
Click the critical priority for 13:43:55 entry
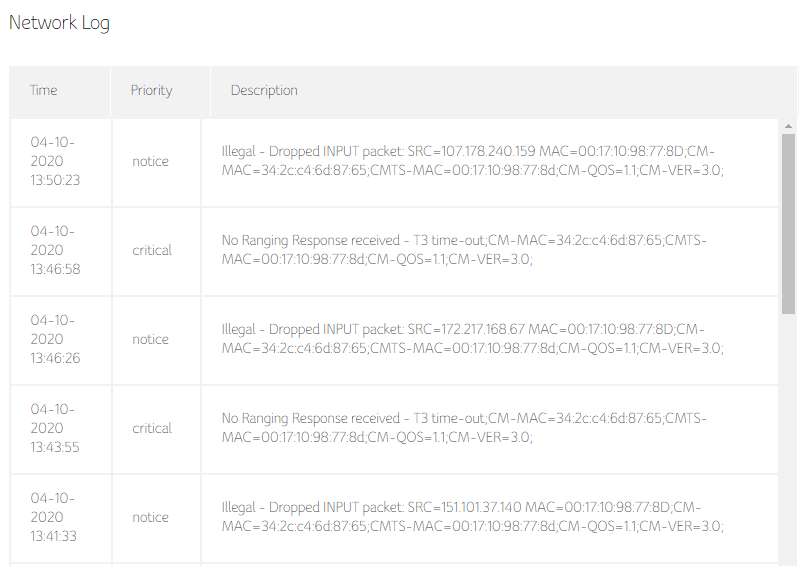pos(152,428)
